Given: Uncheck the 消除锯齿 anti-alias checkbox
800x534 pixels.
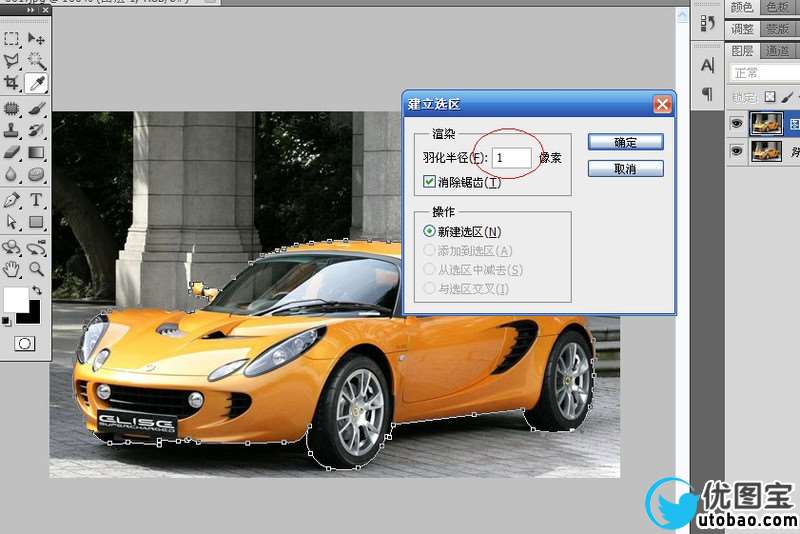Looking at the screenshot, I should (430, 182).
